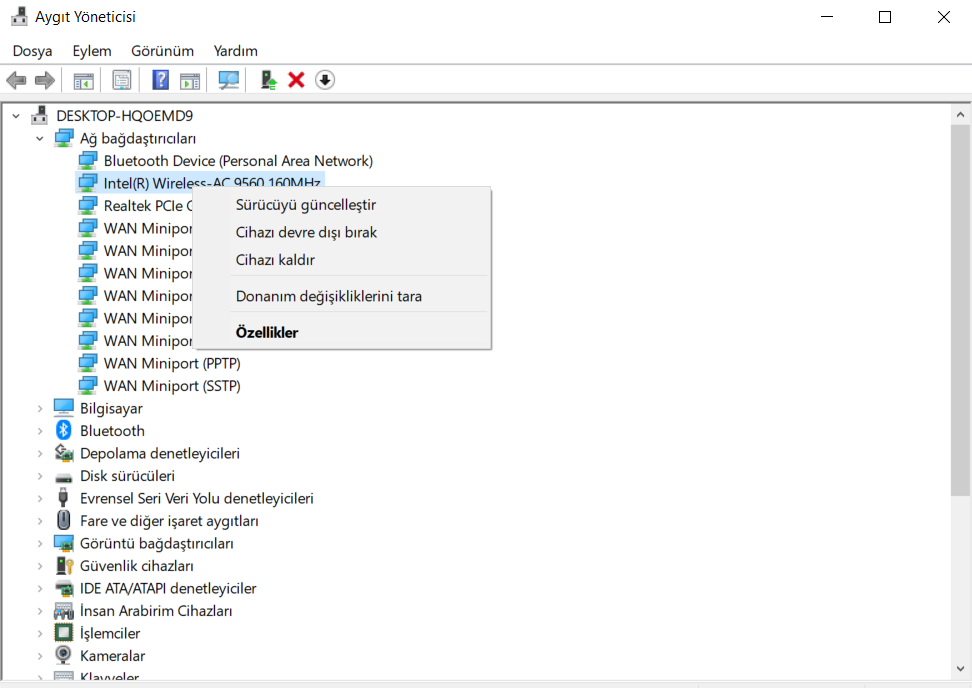Click the Back navigation arrow icon
The width and height of the screenshot is (972, 688).
(16, 79)
